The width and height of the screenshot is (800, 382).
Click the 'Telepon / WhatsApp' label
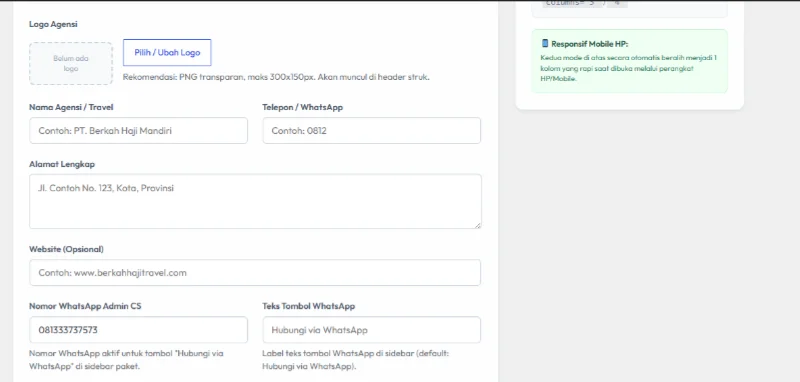point(303,107)
